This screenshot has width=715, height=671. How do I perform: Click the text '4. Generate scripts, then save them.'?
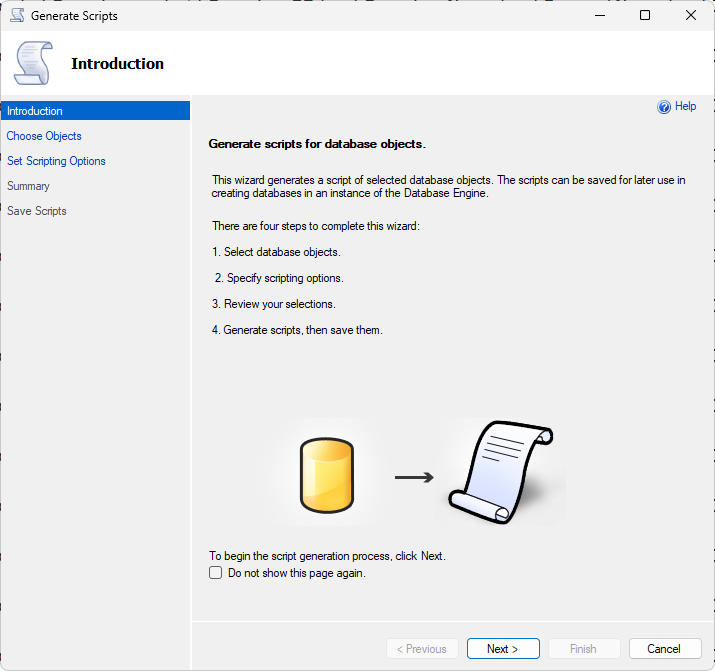click(297, 330)
